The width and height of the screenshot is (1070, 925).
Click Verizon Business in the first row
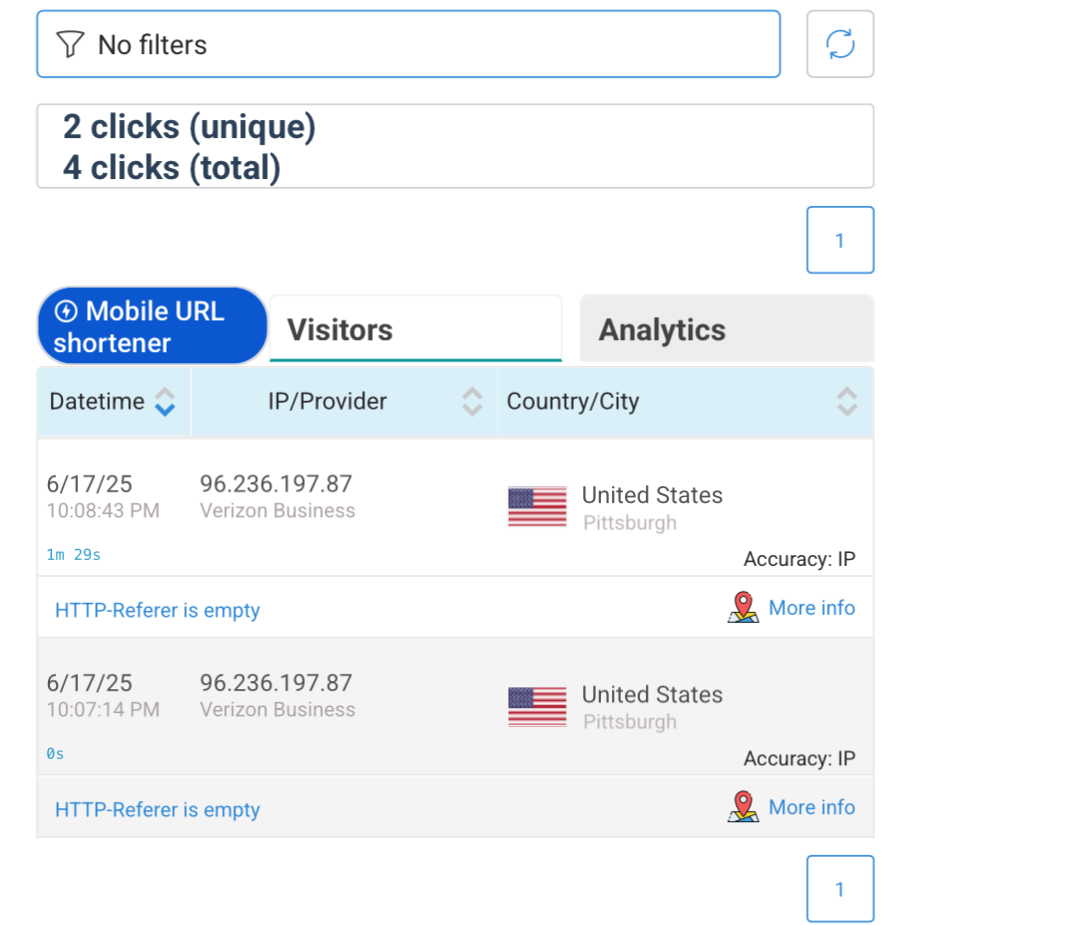pos(277,510)
